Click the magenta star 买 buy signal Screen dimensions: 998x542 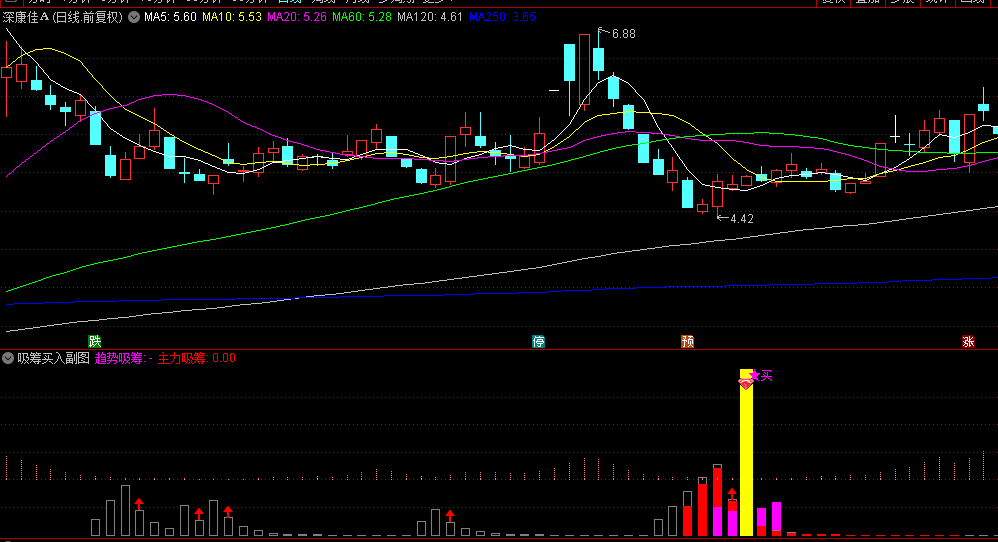point(761,376)
